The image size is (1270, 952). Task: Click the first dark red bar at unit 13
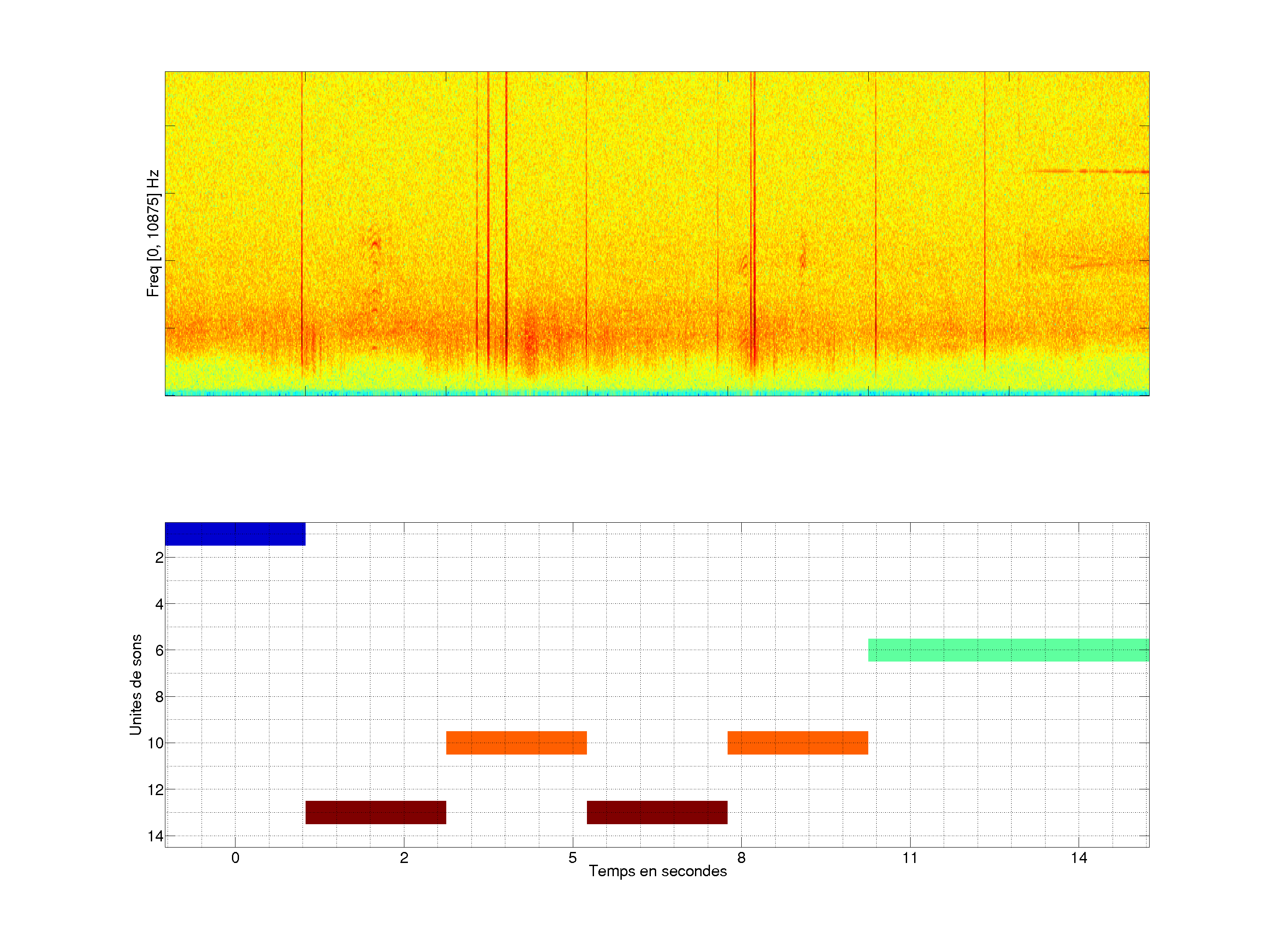click(x=376, y=812)
